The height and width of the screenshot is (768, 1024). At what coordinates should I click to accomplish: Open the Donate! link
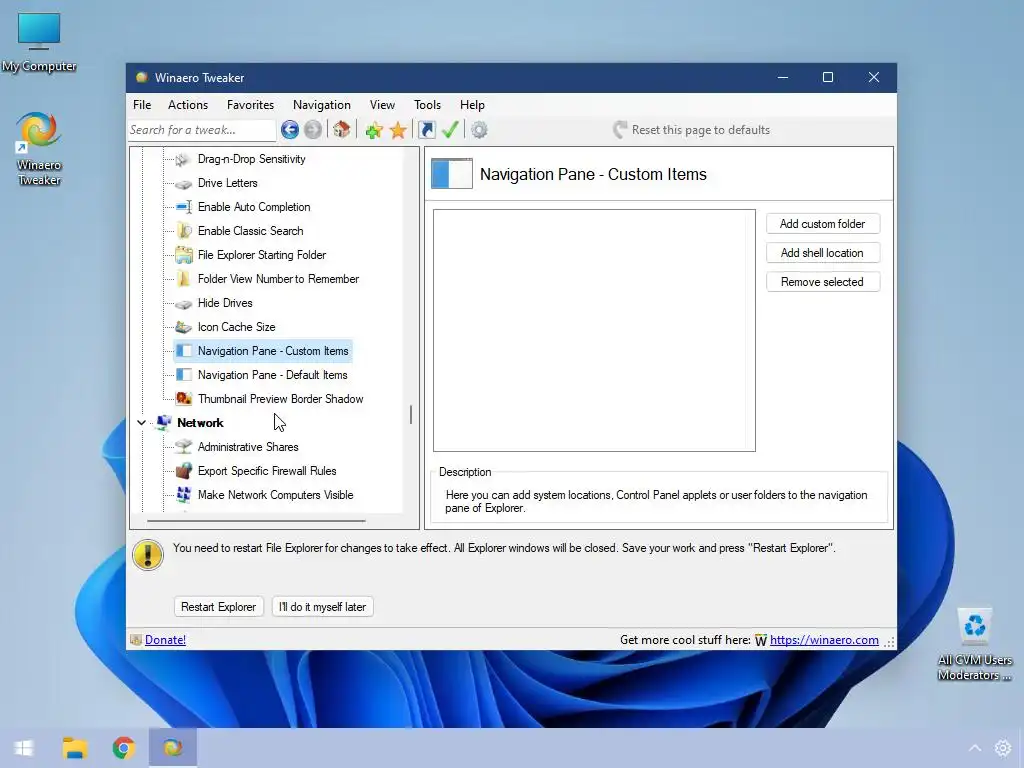pos(165,640)
